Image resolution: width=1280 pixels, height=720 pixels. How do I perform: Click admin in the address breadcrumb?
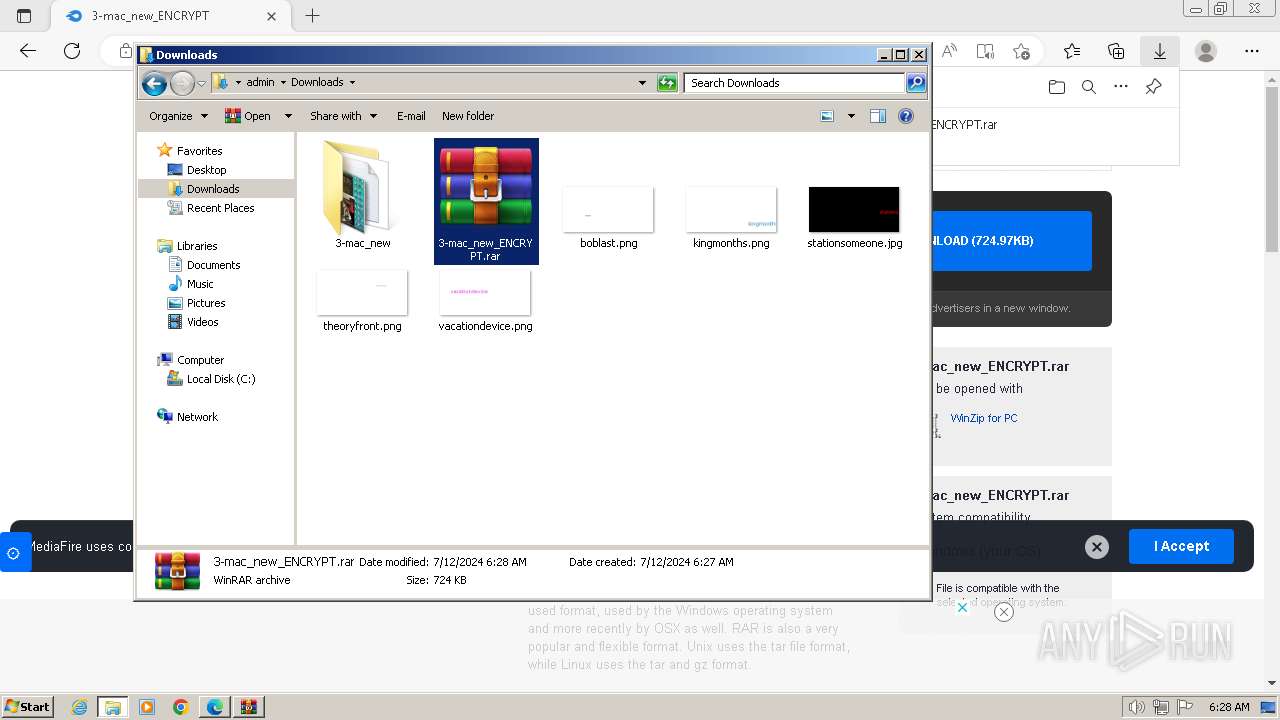point(260,83)
